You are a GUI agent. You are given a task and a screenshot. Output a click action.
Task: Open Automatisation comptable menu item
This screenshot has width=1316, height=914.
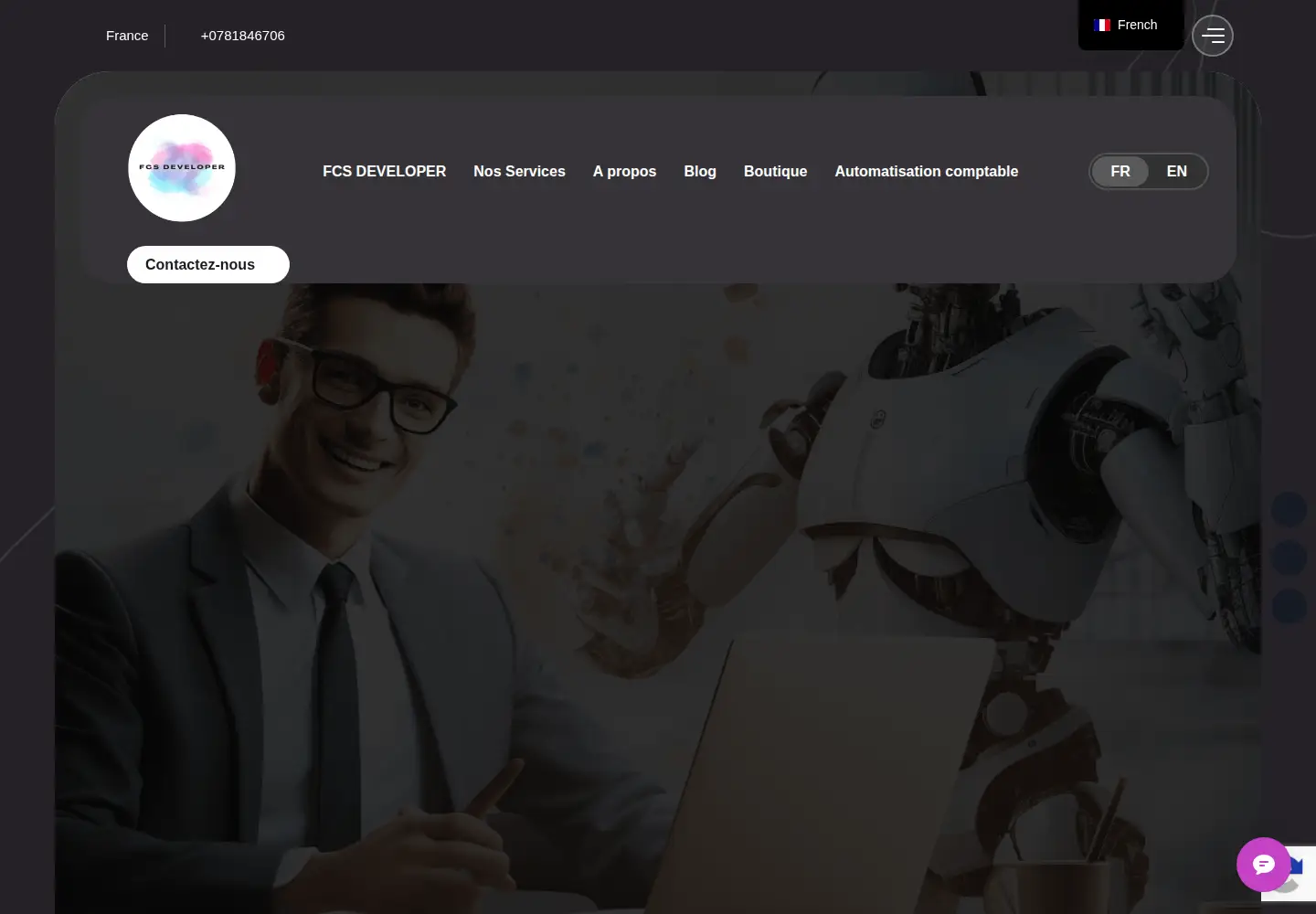927,172
